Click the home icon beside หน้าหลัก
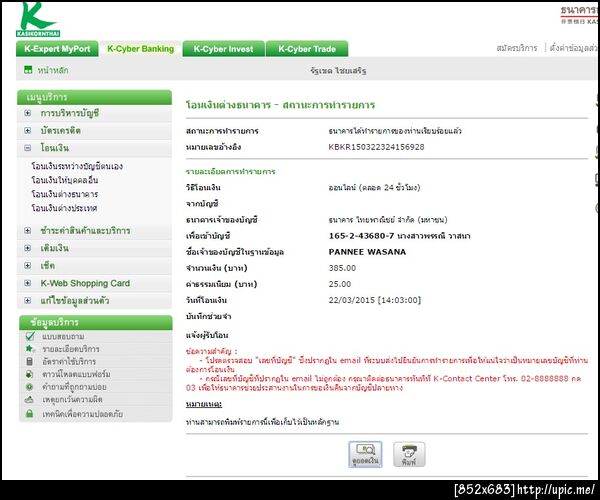The image size is (600, 500). [28, 70]
